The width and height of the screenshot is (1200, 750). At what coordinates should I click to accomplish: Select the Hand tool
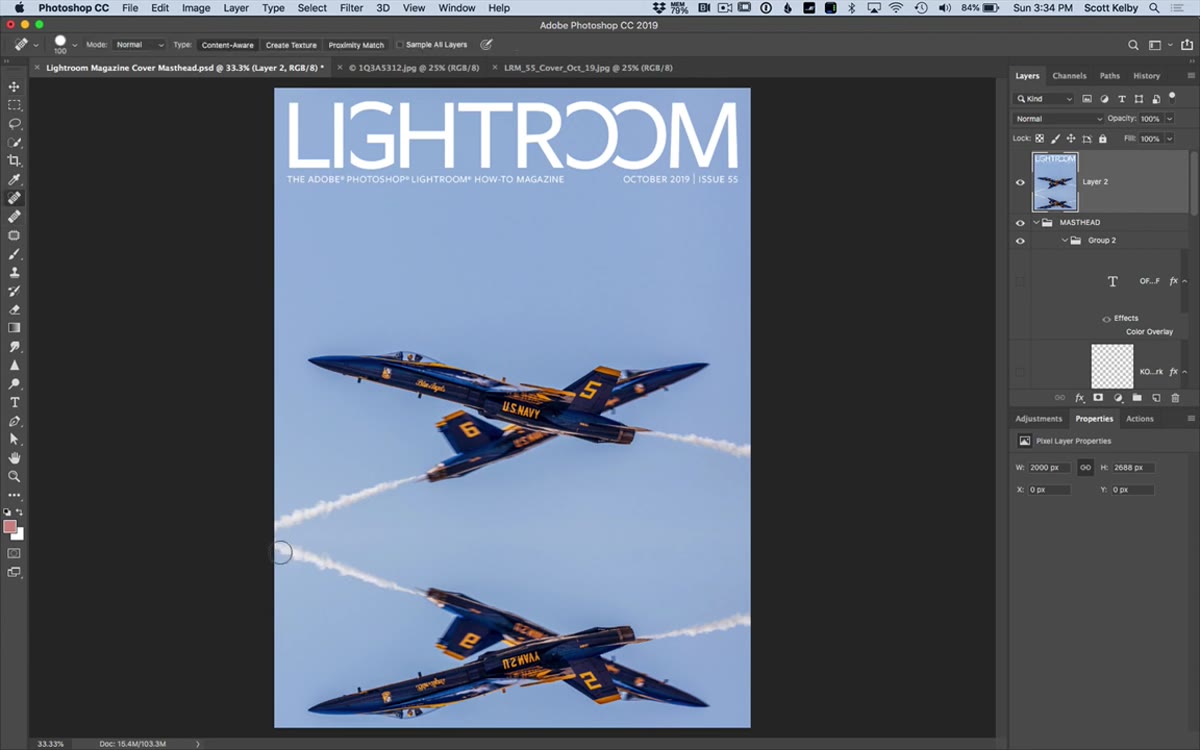tap(14, 458)
